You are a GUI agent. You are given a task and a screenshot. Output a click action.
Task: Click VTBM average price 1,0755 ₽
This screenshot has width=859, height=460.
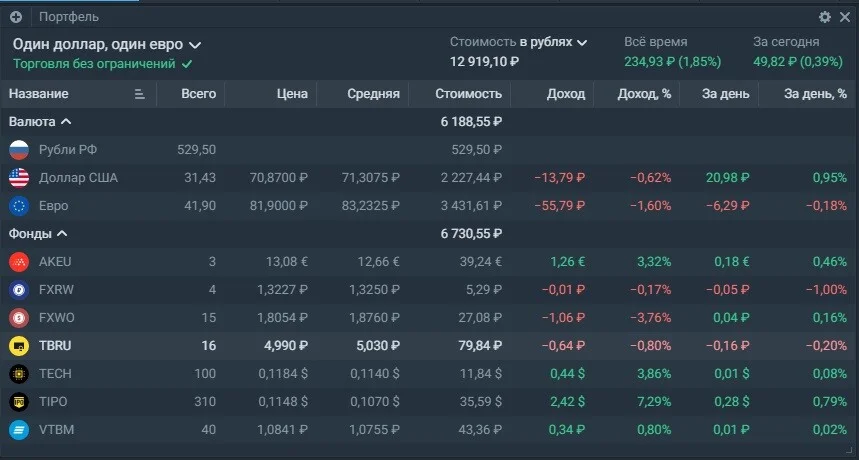click(375, 429)
